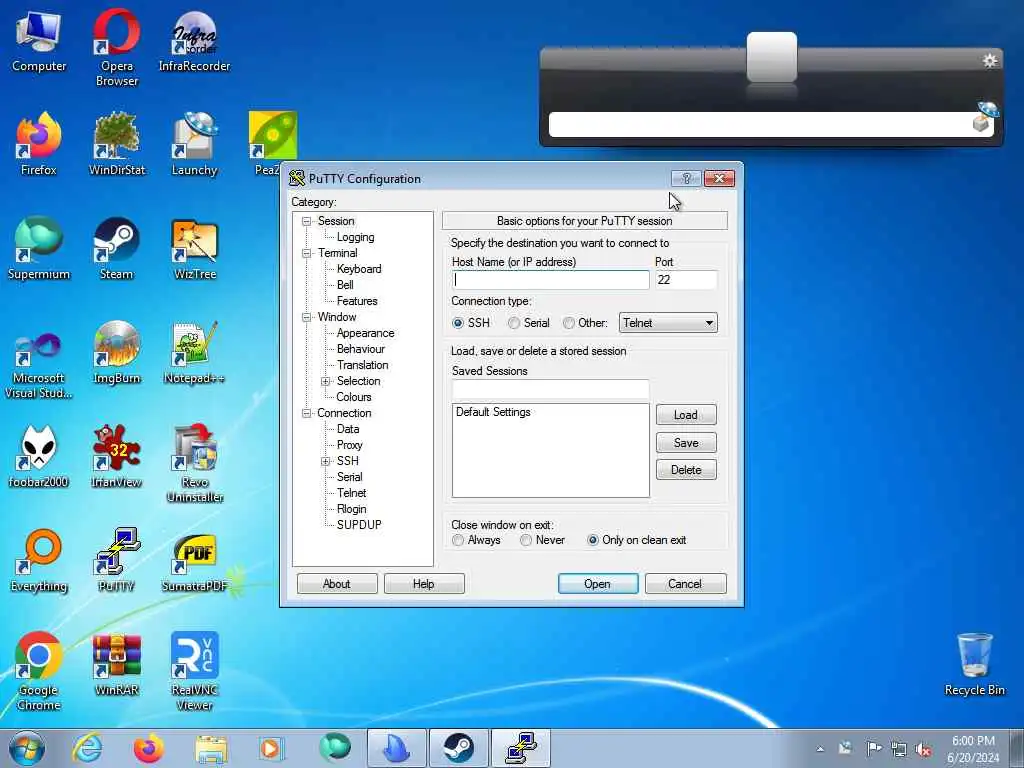Select the Firefox desktop shortcut
Image resolution: width=1024 pixels, height=768 pixels.
tap(39, 144)
